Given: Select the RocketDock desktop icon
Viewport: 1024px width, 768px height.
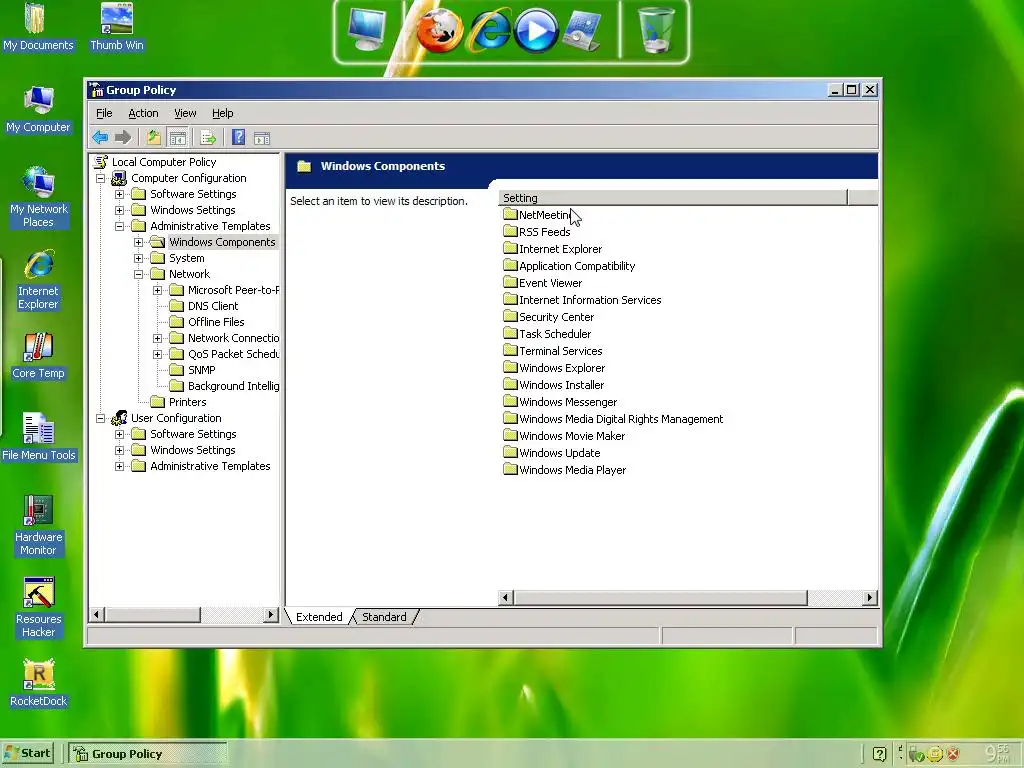Looking at the screenshot, I should pyautogui.click(x=39, y=683).
